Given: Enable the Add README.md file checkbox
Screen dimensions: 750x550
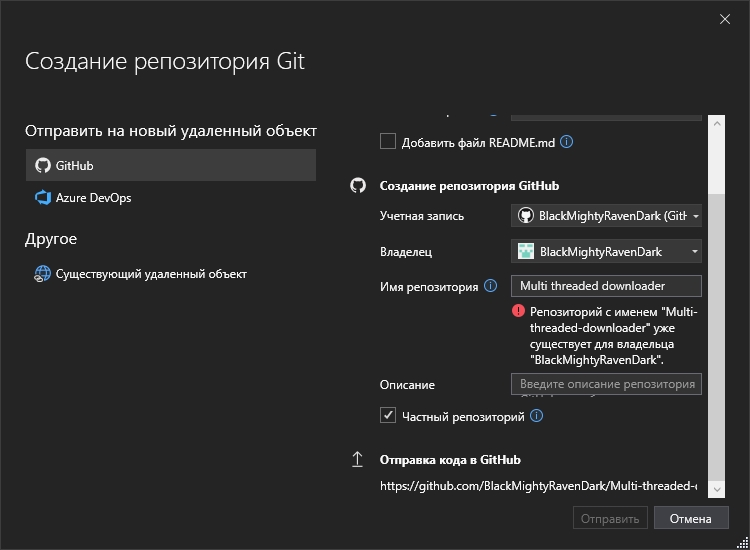Looking at the screenshot, I should [x=387, y=142].
